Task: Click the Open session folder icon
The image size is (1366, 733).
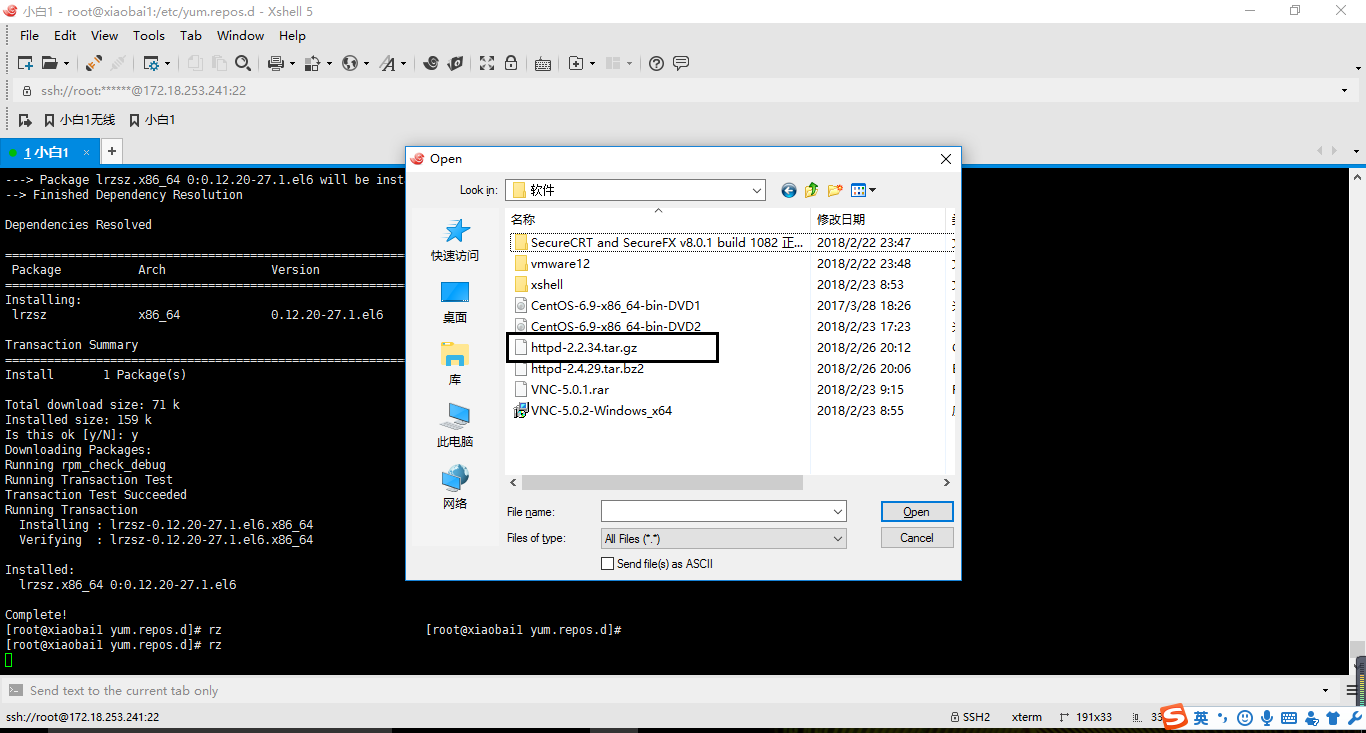Action: point(49,63)
